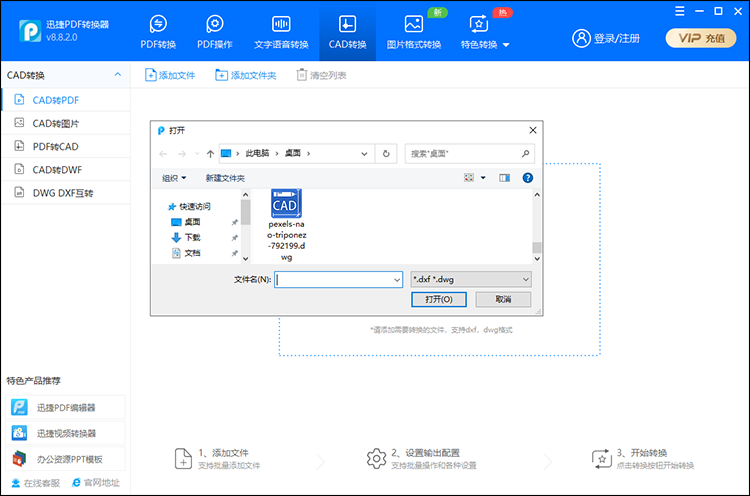
Task: Close the 打开 file dialog
Action: click(533, 130)
